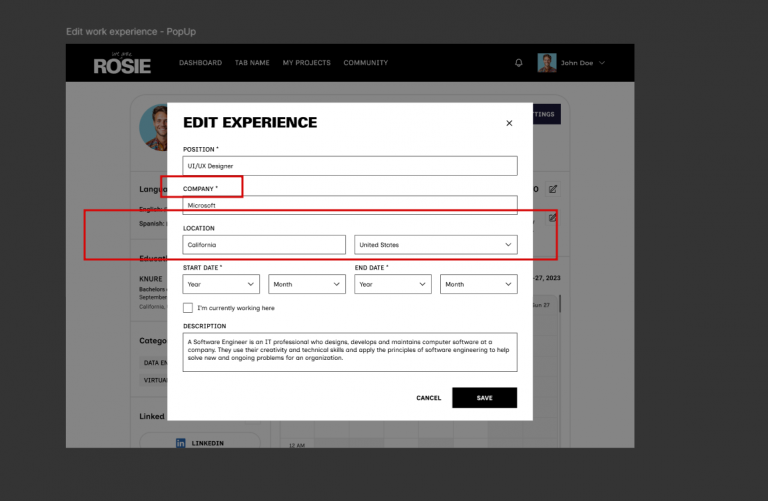Click the LinkedIn button in the background page

pyautogui.click(x=200, y=442)
